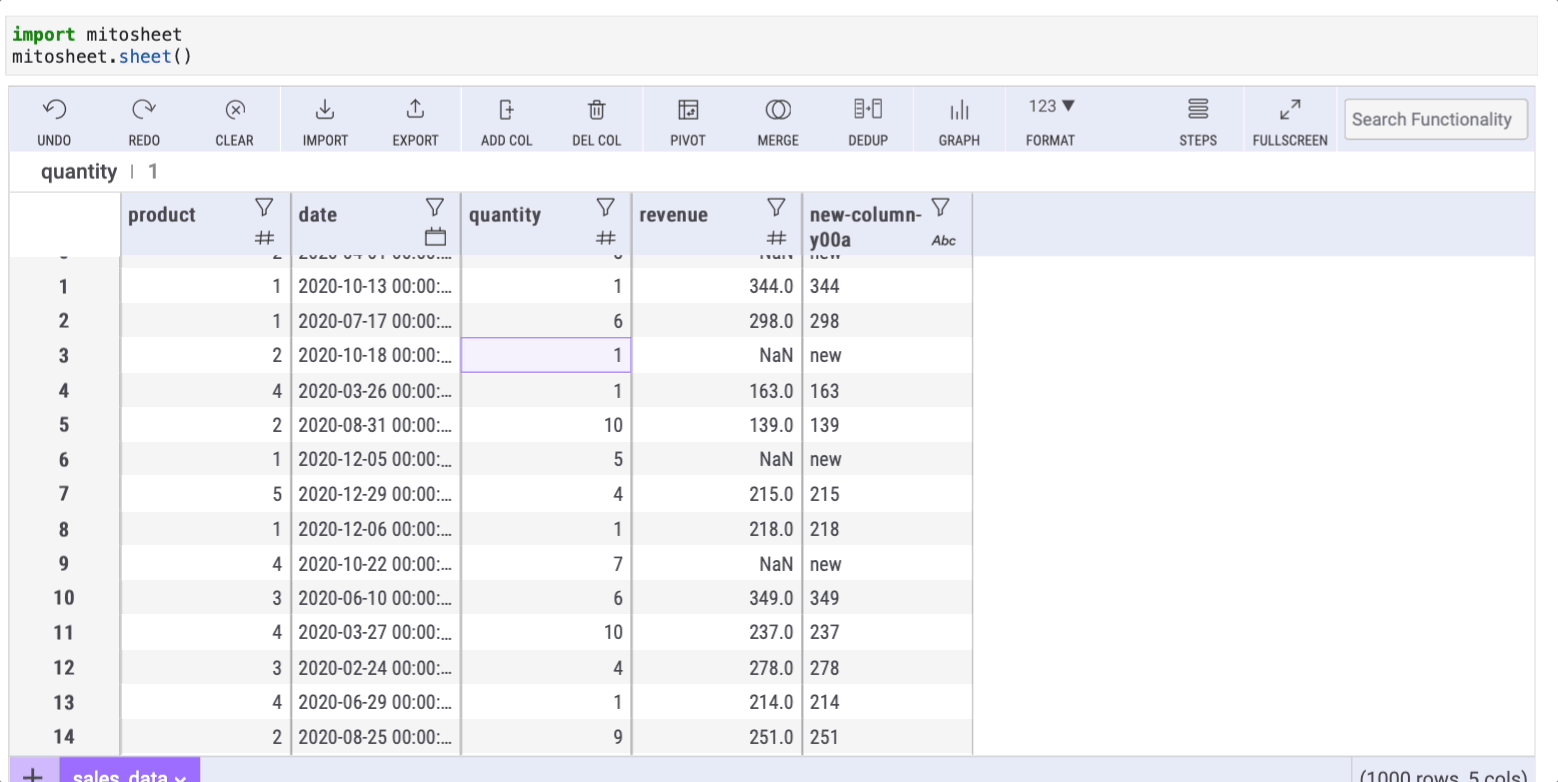1558x782 pixels.
Task: Click the Export icon
Action: click(415, 110)
